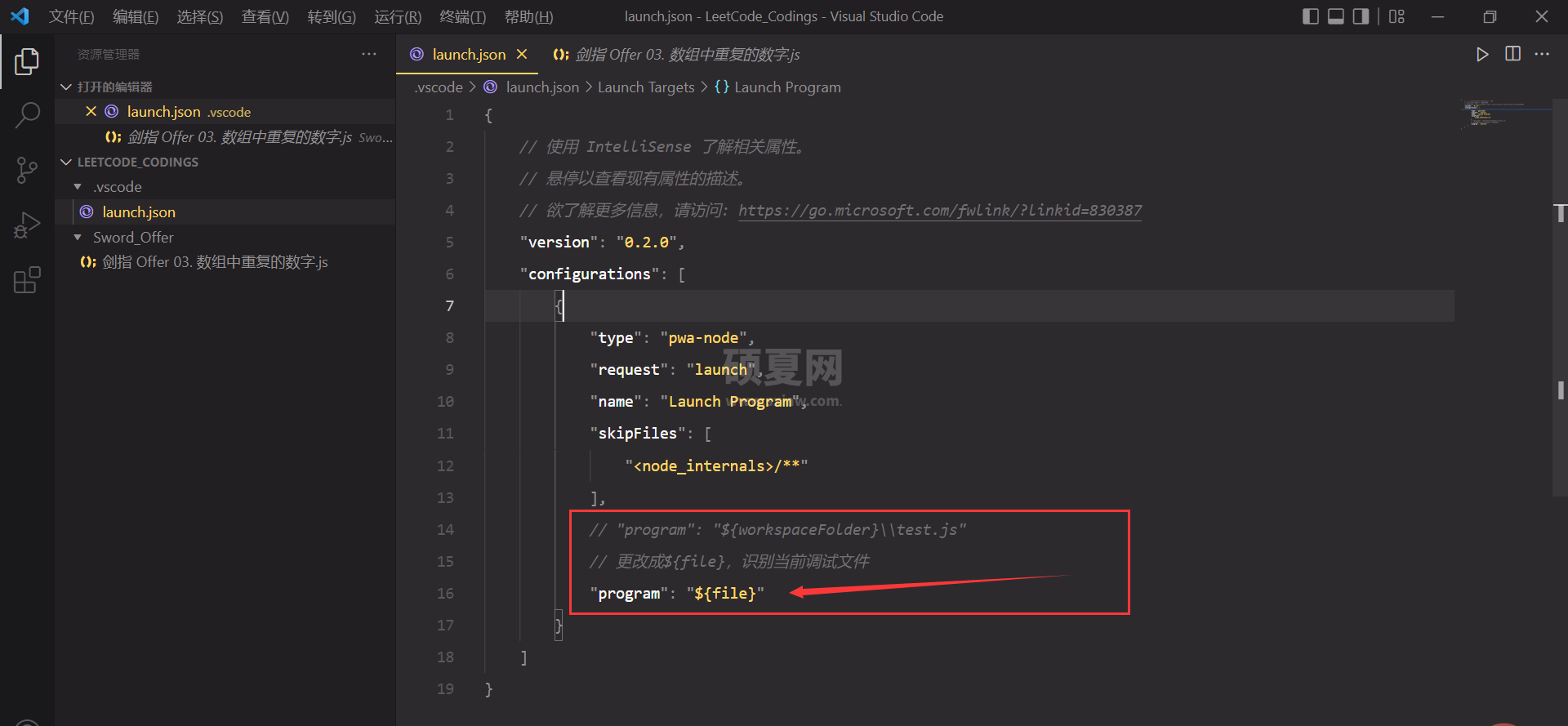The height and width of the screenshot is (726, 1568).
Task: Open the 查看(V) menu
Action: click(x=265, y=16)
